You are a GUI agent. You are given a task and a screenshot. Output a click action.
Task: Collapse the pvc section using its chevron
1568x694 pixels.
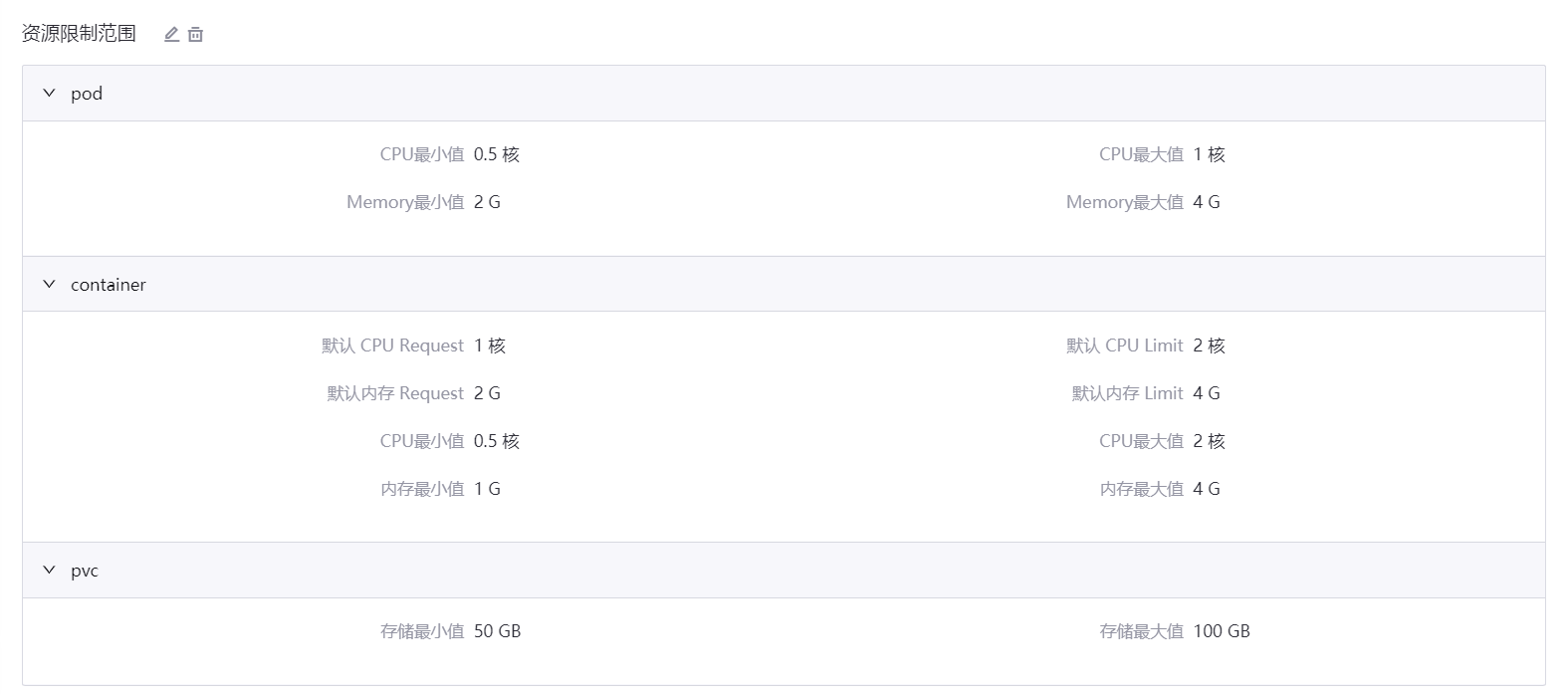click(x=48, y=569)
